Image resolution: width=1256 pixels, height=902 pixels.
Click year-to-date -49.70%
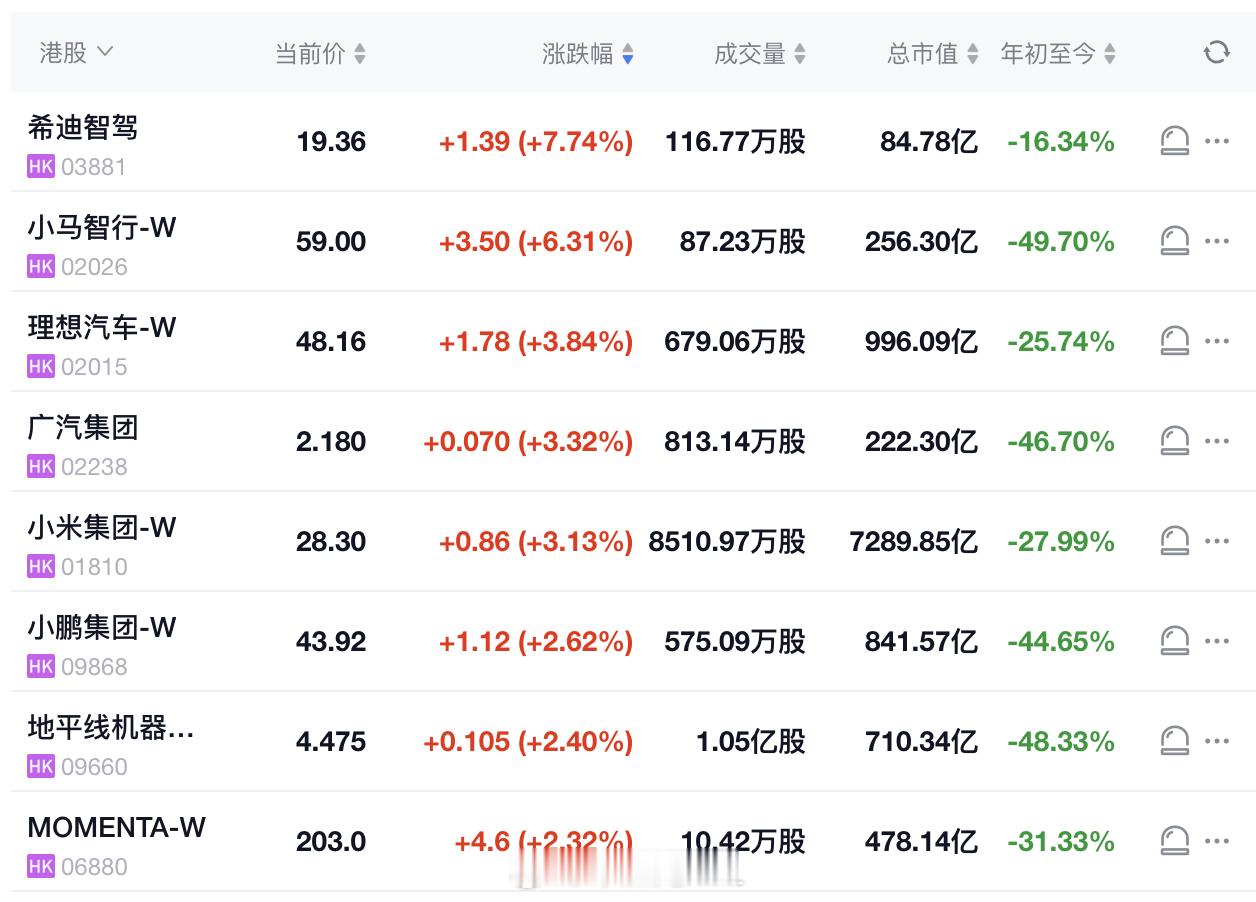pos(1061,242)
